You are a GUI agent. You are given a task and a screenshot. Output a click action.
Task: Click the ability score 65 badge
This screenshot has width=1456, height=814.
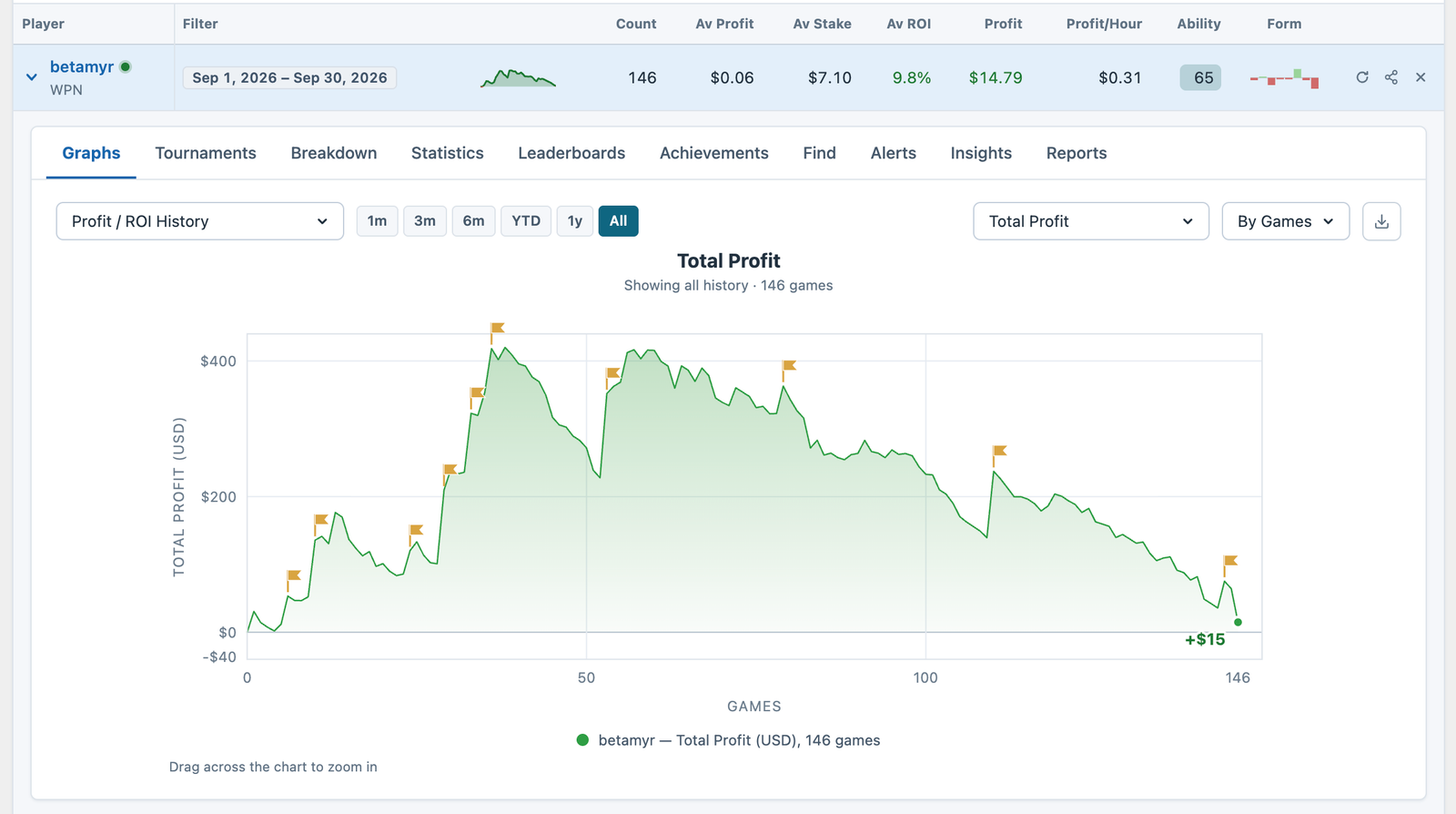1200,77
